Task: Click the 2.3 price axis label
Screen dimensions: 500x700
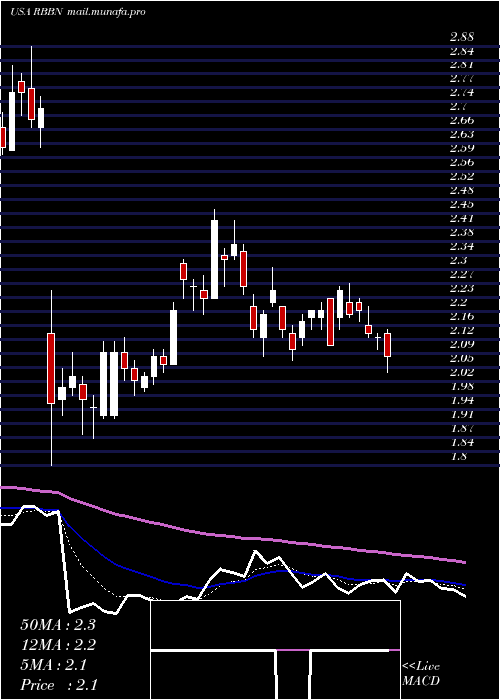Action: (458, 260)
